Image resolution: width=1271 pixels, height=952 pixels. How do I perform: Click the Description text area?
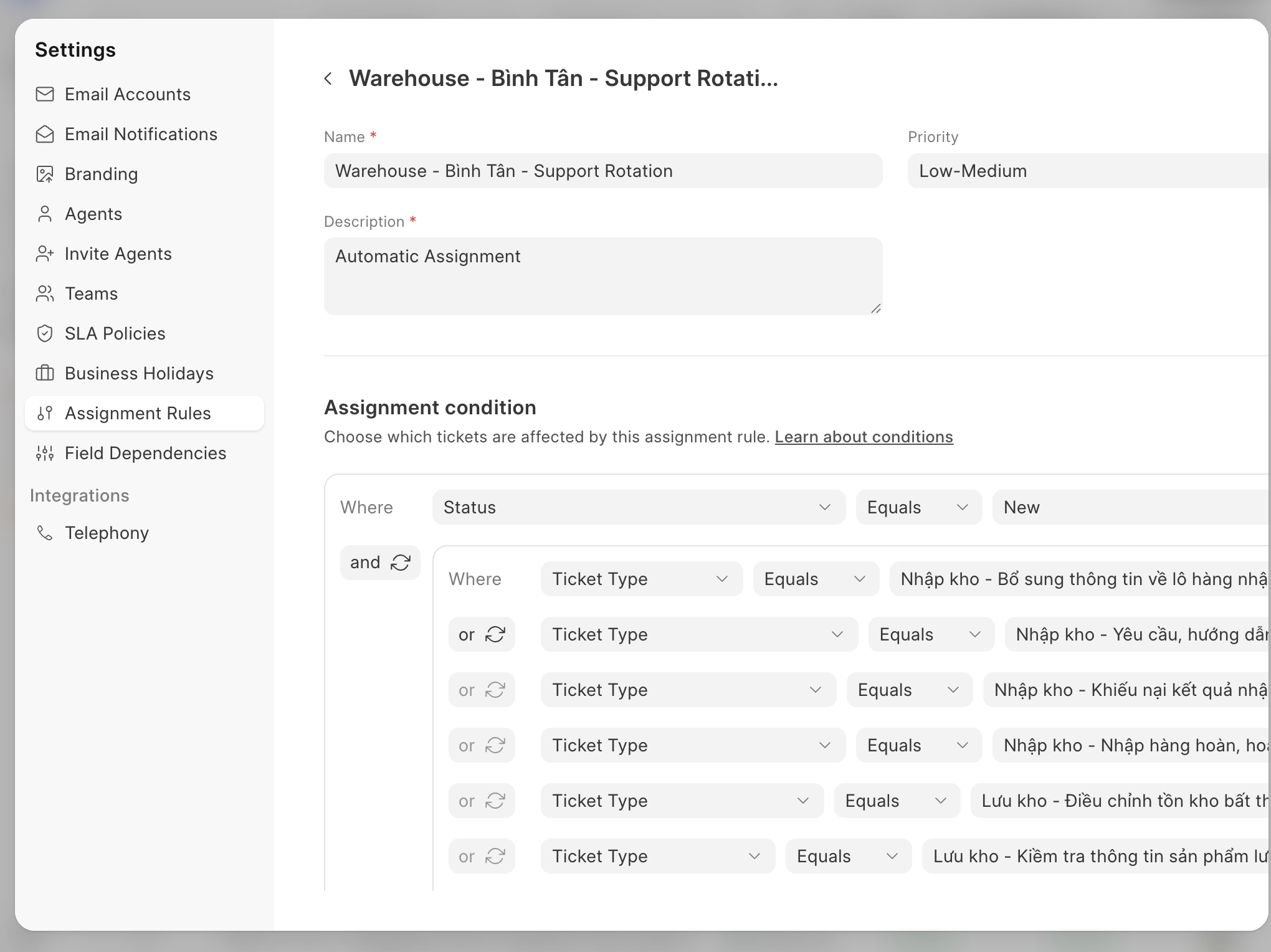click(x=602, y=275)
